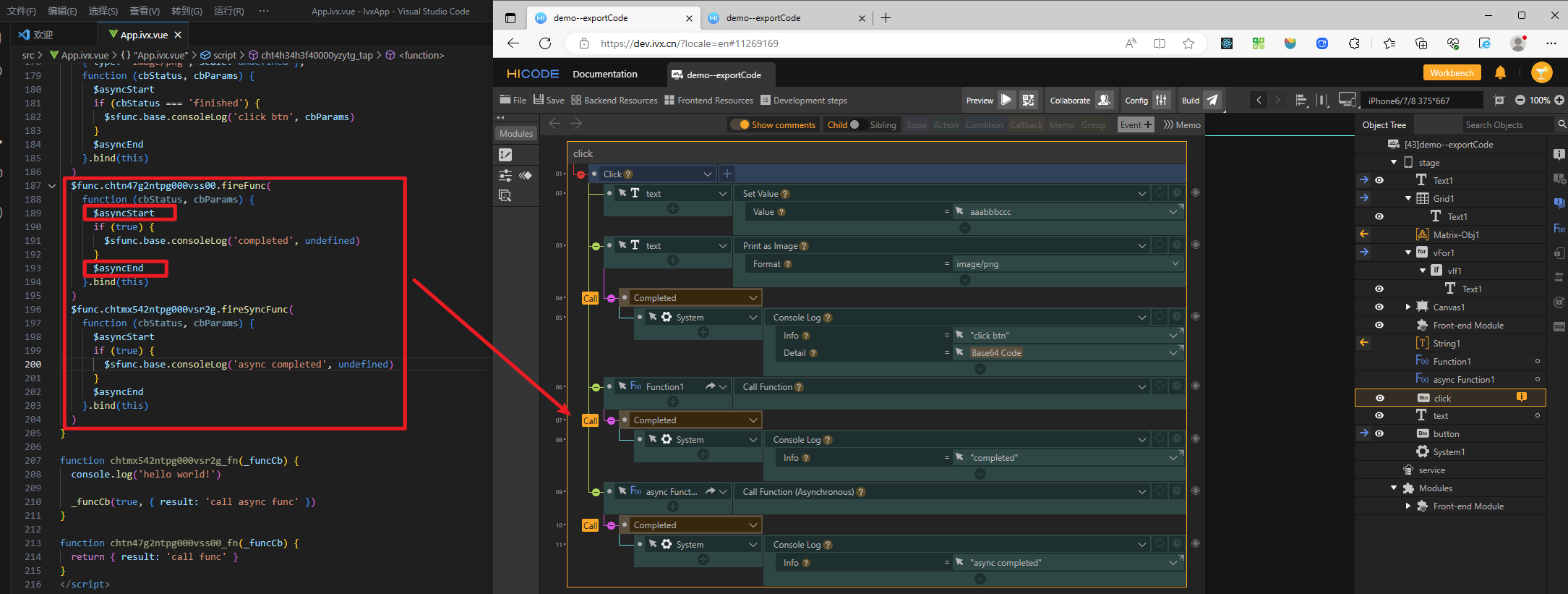Screen dimensions: 1568x594
Task: Click the distribute spacing icon
Action: tap(1322, 100)
